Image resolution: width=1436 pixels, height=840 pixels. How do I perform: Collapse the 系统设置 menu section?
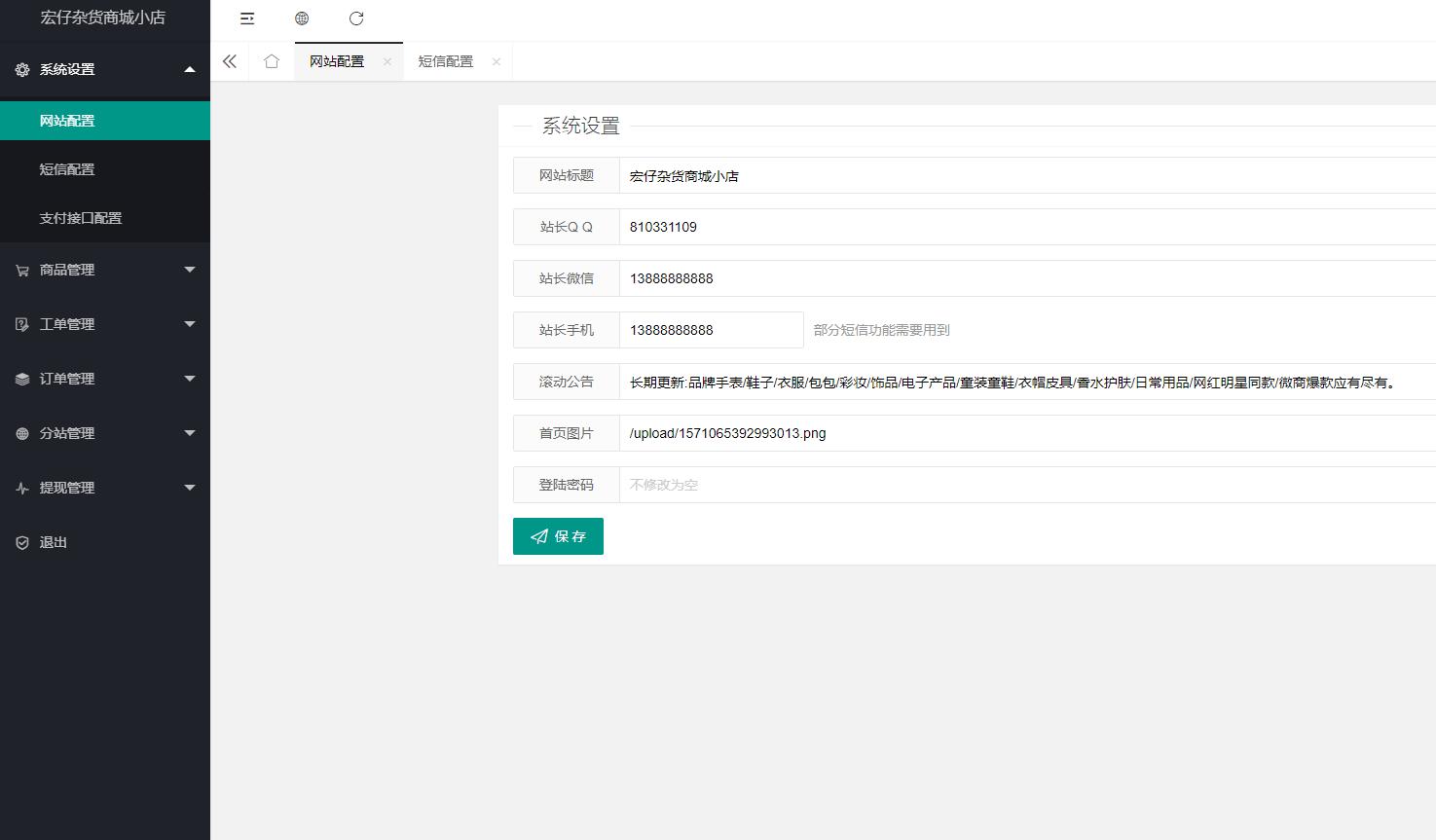coord(105,69)
